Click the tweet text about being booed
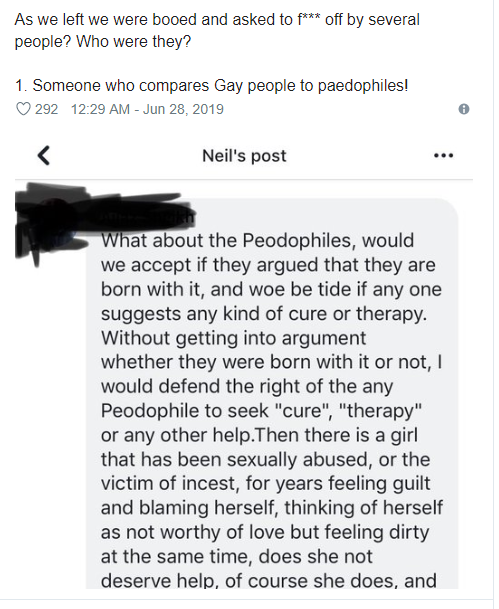Image resolution: width=499 pixels, height=609 pixels. 217,30
